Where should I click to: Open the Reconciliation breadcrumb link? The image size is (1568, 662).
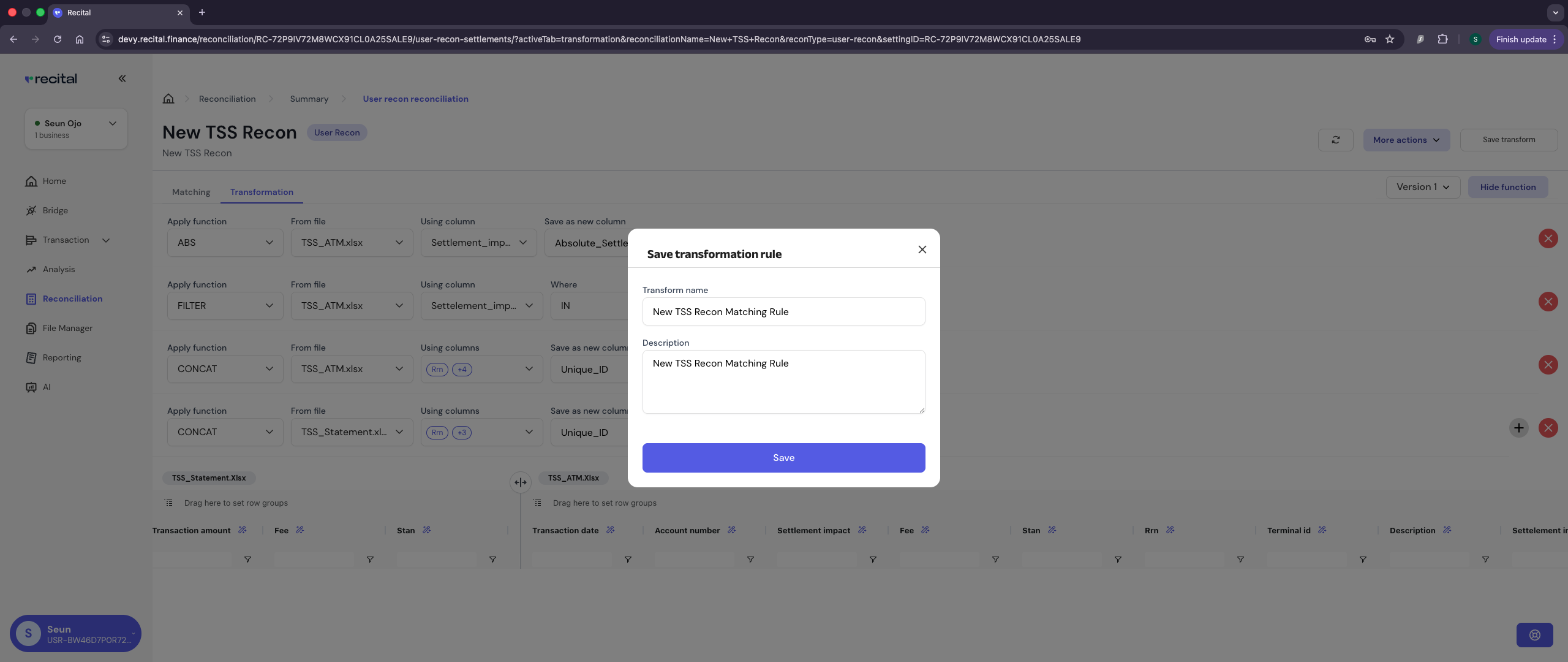tap(227, 98)
